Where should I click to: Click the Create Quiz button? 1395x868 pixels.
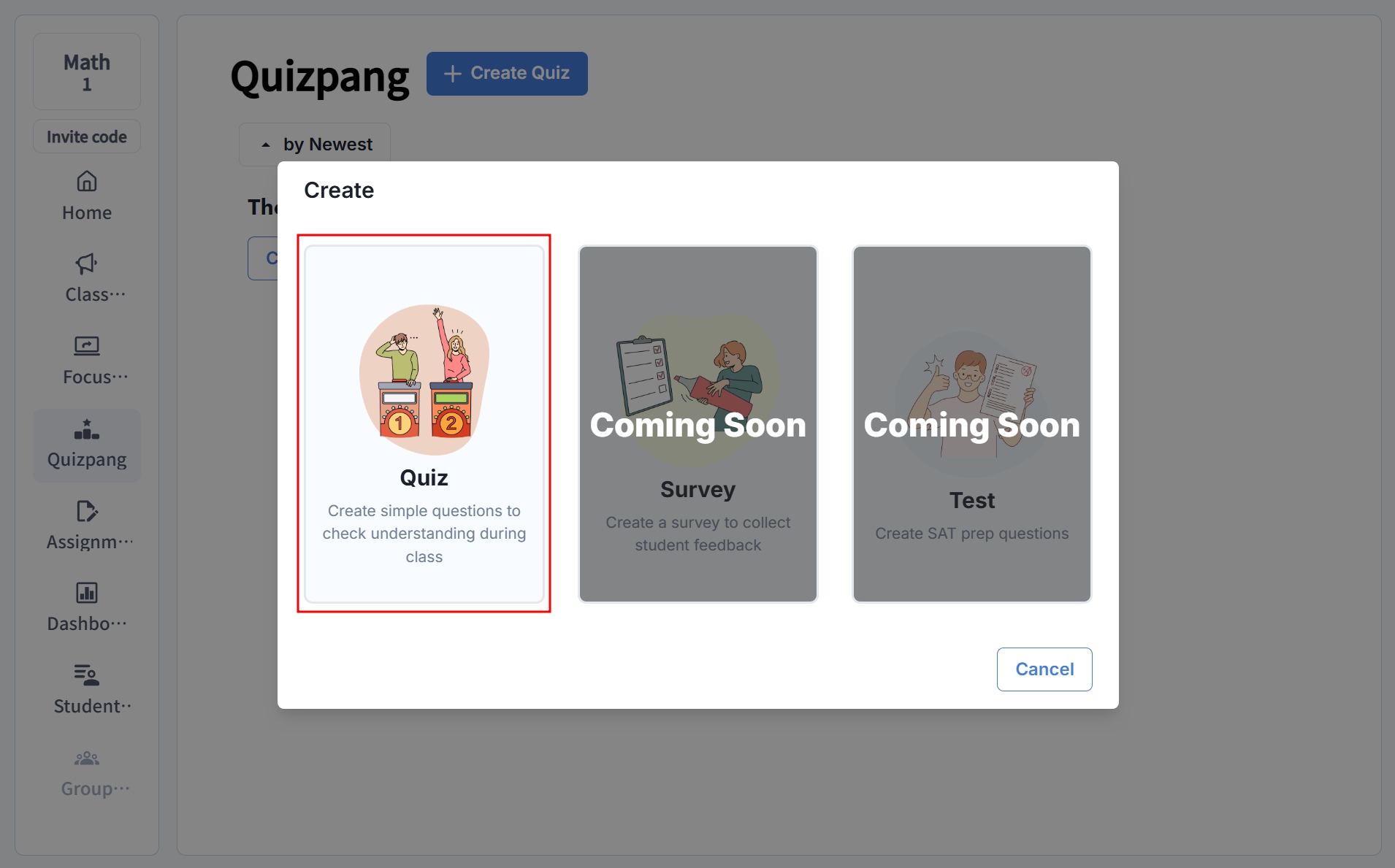[x=507, y=73]
